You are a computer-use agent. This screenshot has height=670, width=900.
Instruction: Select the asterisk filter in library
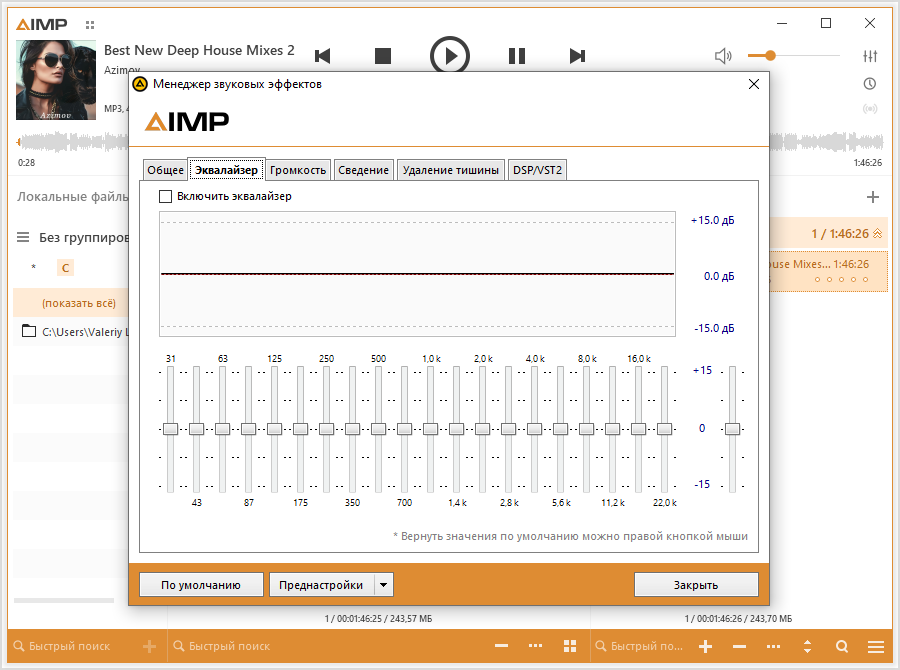tap(34, 268)
